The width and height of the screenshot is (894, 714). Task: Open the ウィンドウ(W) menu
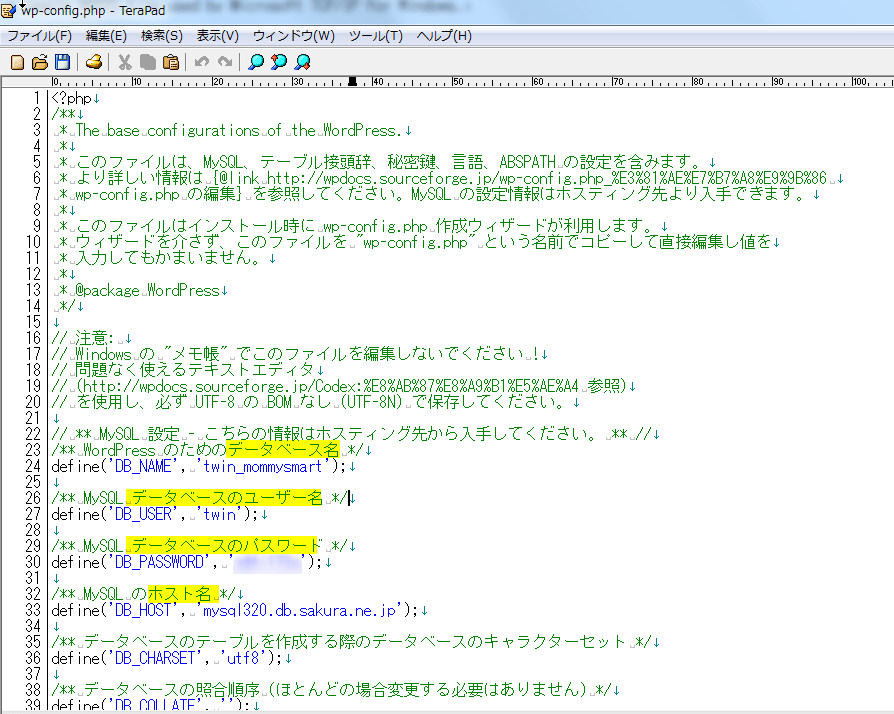(x=293, y=36)
